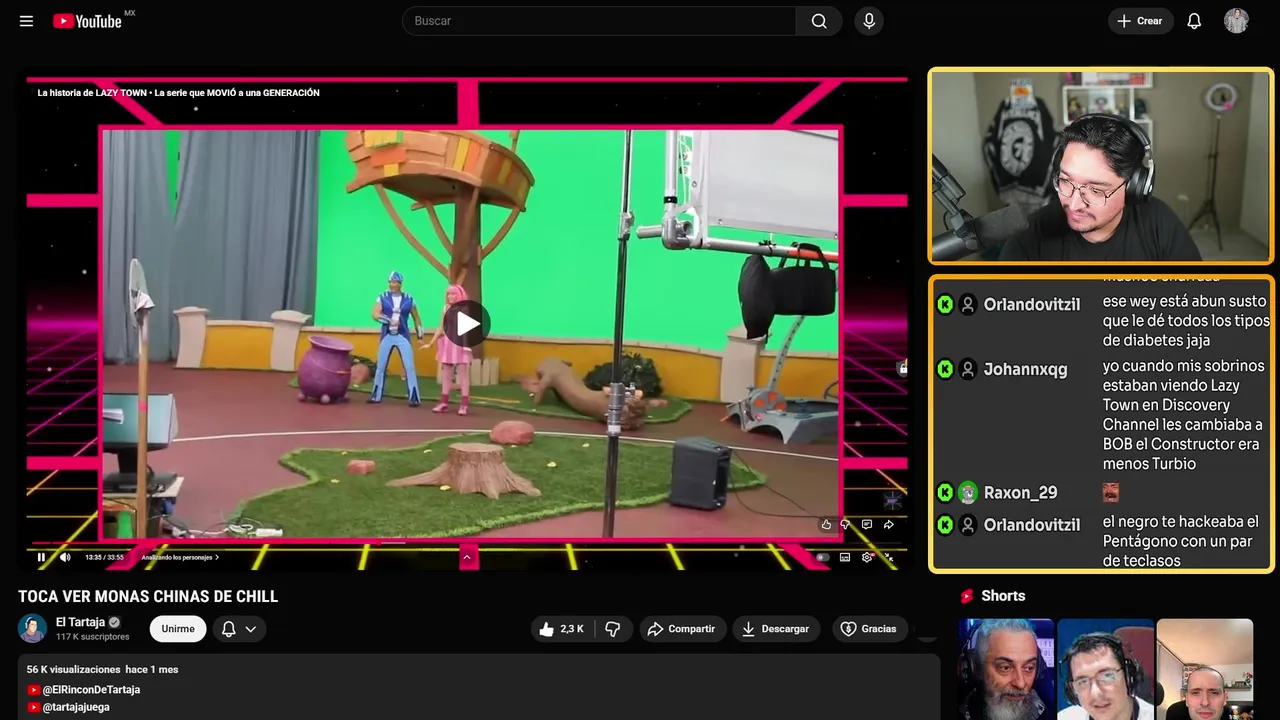
Task: Click the title 'TOCA VER MONAS CHINAS DE CHILL'
Action: pos(148,597)
